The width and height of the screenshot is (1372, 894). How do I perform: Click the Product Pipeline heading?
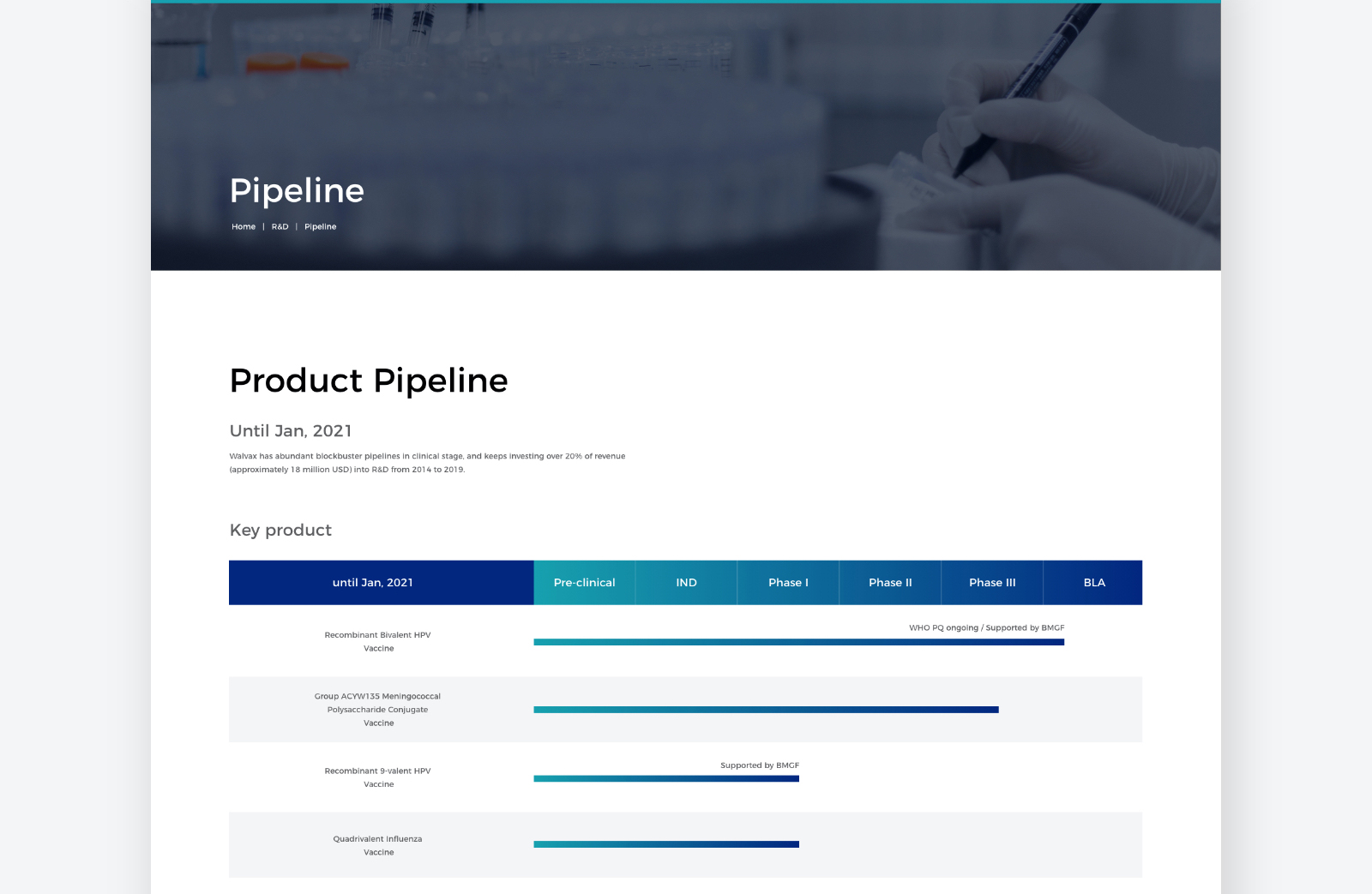pyautogui.click(x=369, y=381)
